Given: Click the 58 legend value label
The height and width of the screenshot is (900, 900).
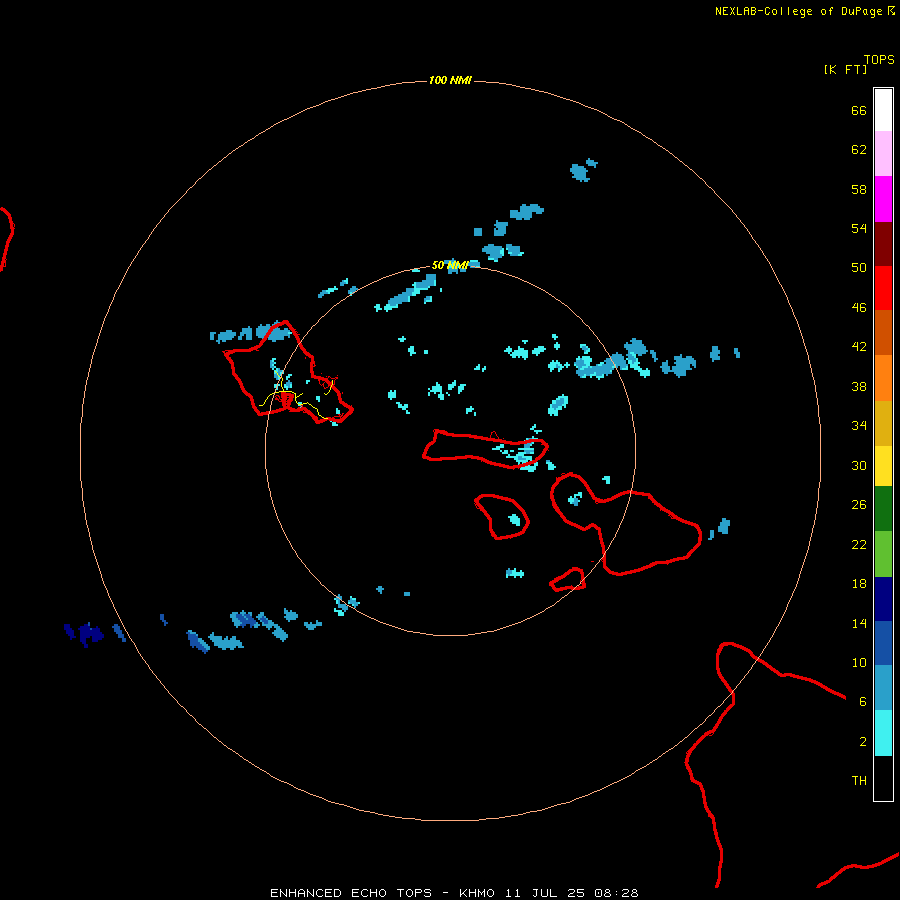Looking at the screenshot, I should point(859,189).
